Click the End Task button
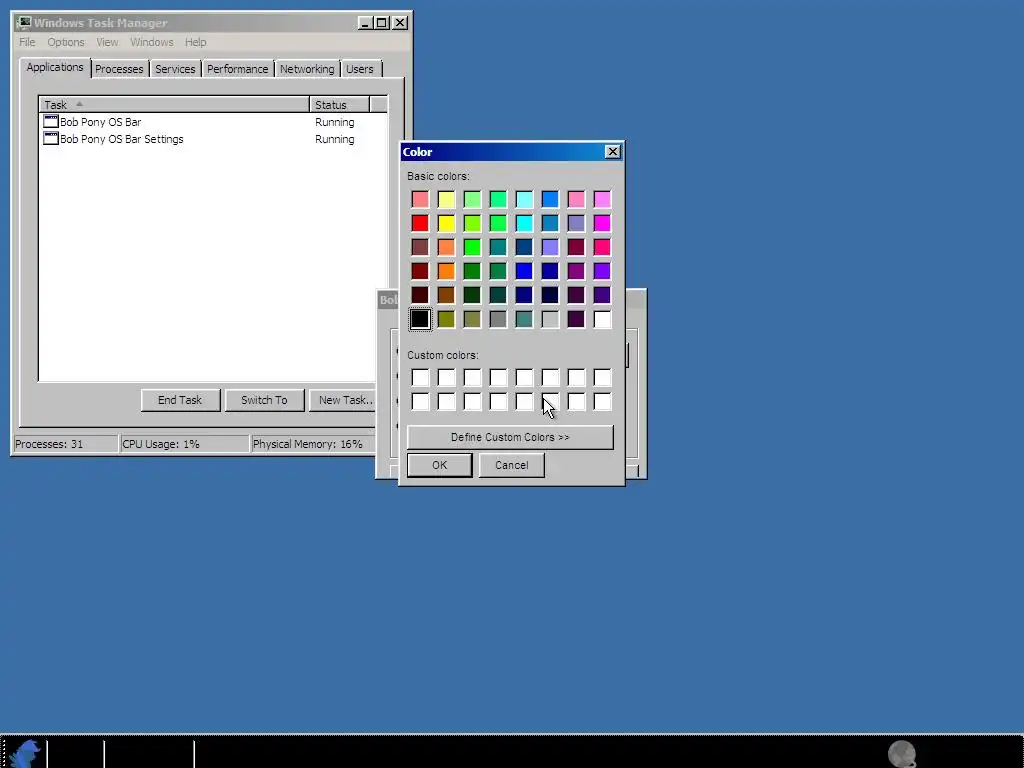The image size is (1024, 768). click(x=180, y=400)
